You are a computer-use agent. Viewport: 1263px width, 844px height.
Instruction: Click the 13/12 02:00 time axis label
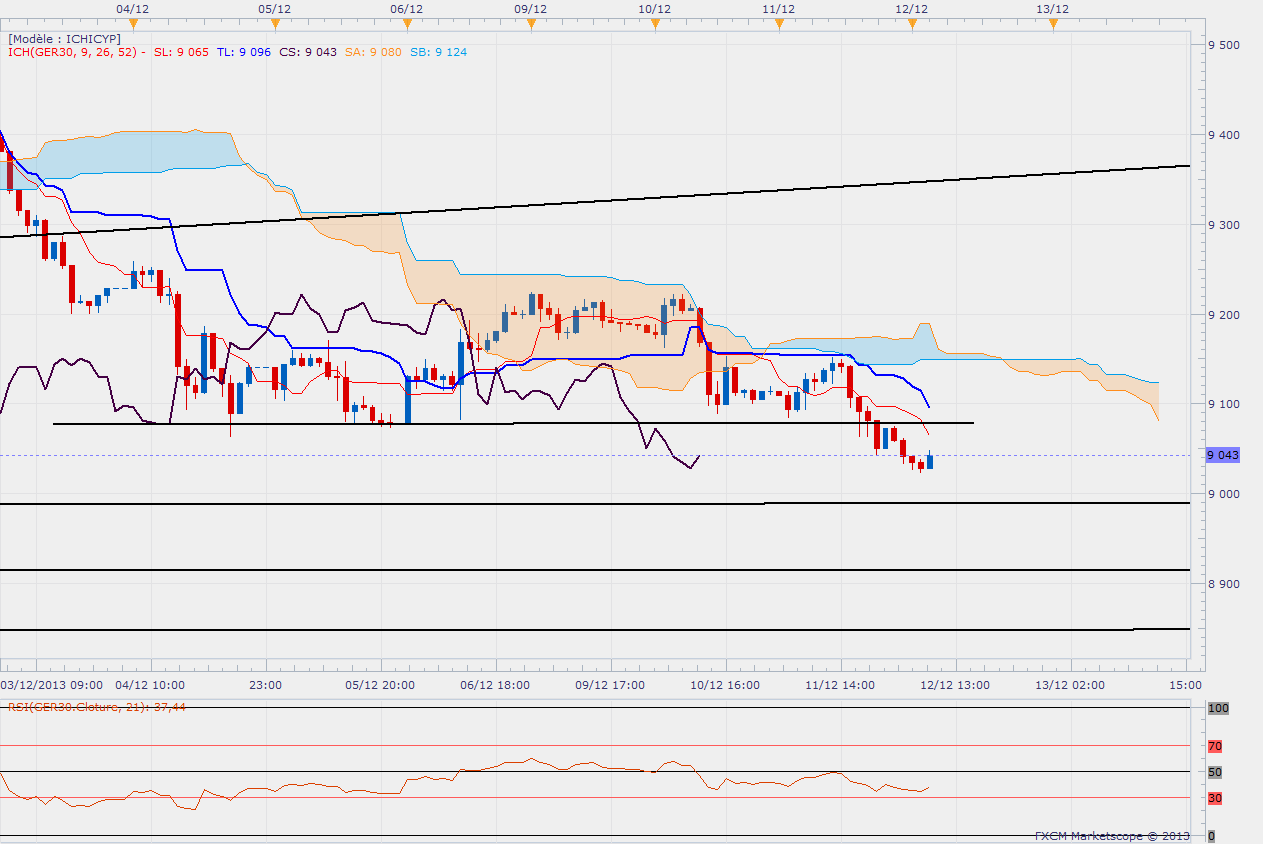[1070, 685]
